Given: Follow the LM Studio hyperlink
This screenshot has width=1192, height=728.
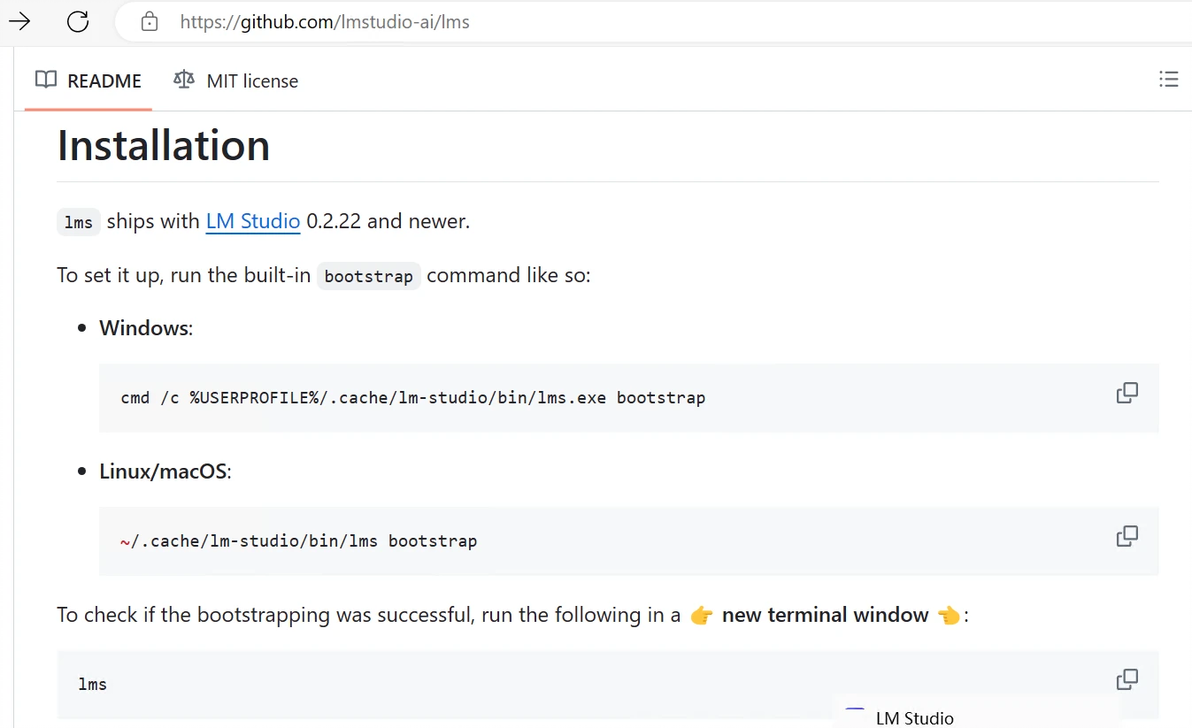Looking at the screenshot, I should coord(253,221).
